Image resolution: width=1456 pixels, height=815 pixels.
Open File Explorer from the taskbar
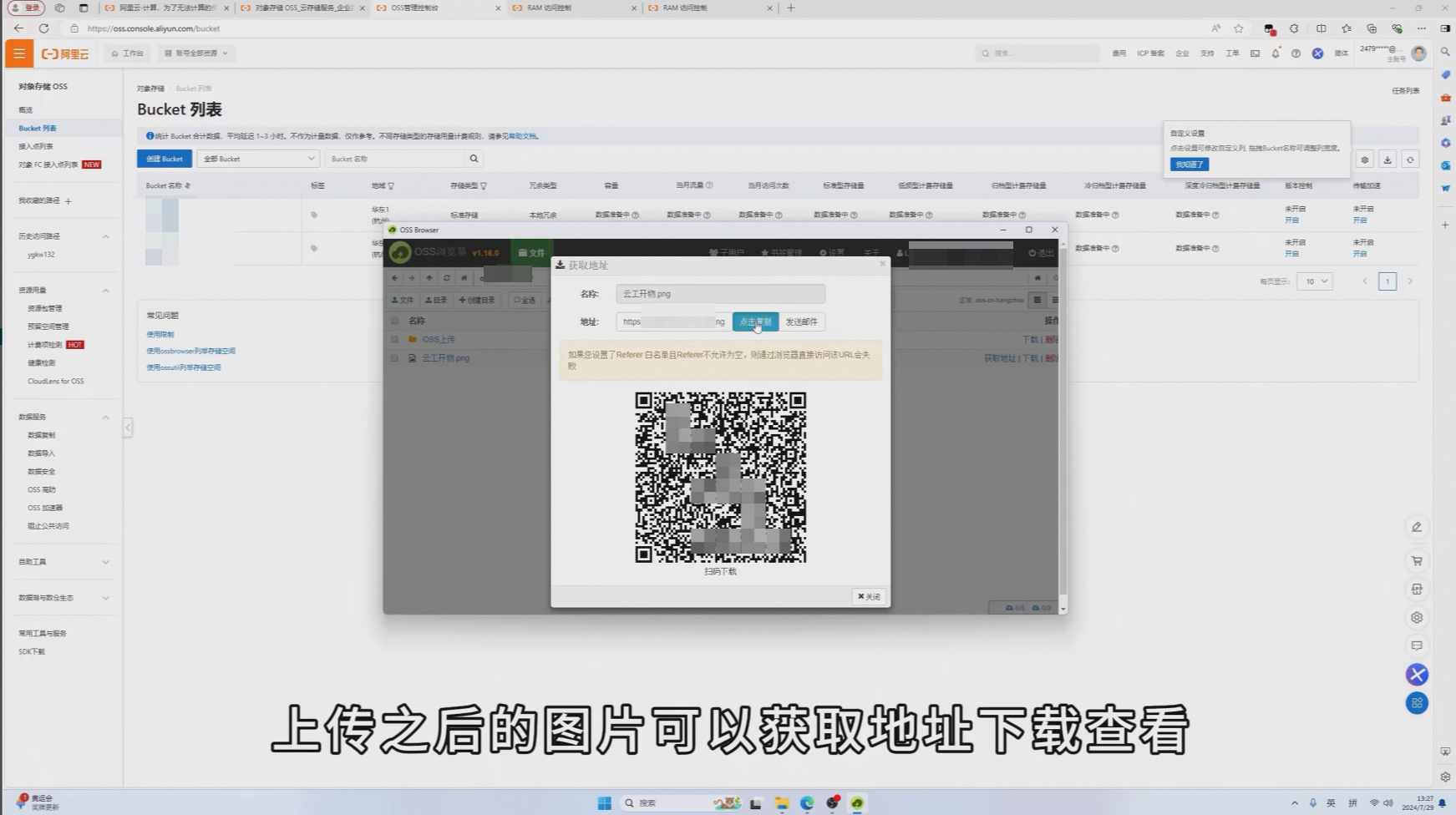pos(782,803)
